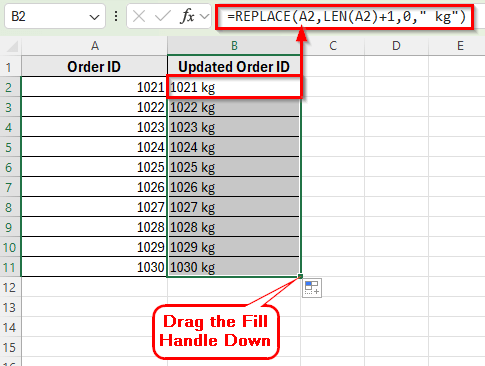Image resolution: width=485 pixels, height=366 pixels.
Task: Select row 9 header
Action: click(10, 227)
